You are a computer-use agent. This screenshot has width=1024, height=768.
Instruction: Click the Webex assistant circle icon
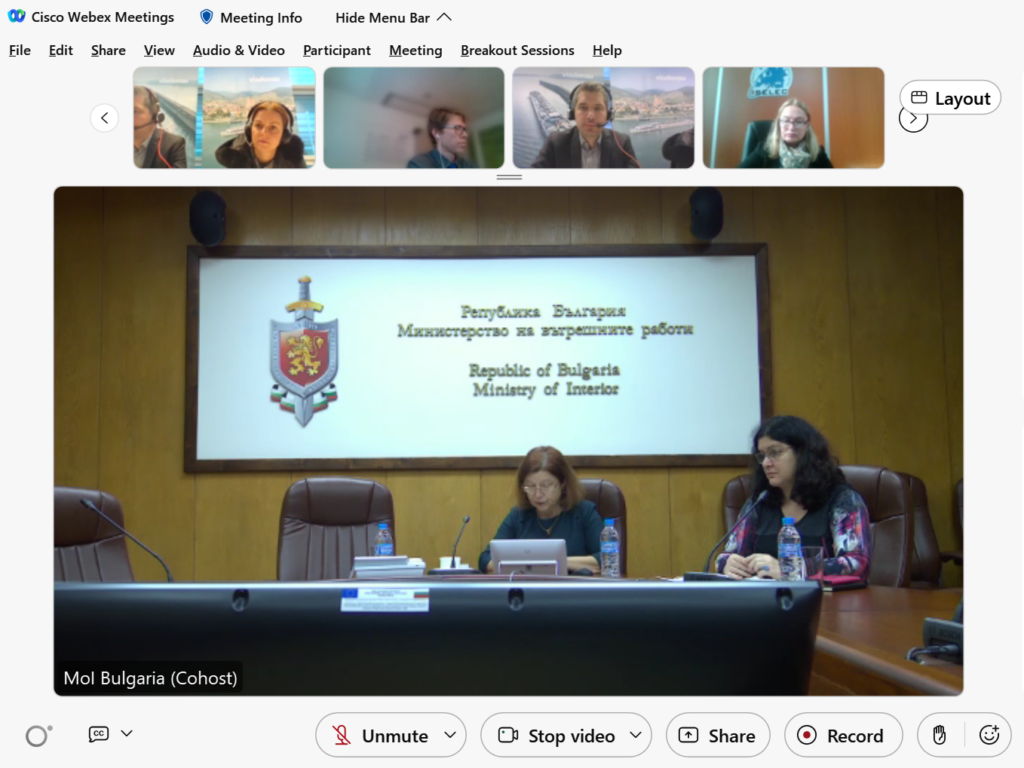[38, 736]
